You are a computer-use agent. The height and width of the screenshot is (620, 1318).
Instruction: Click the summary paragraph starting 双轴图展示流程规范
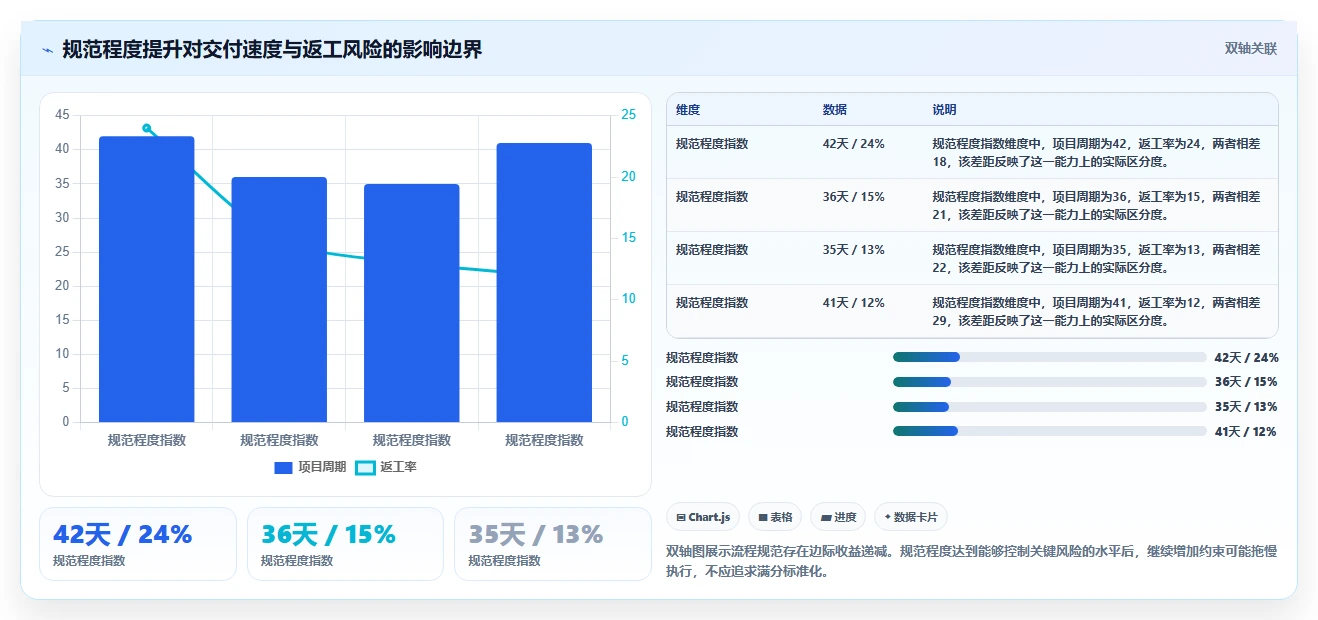971,562
